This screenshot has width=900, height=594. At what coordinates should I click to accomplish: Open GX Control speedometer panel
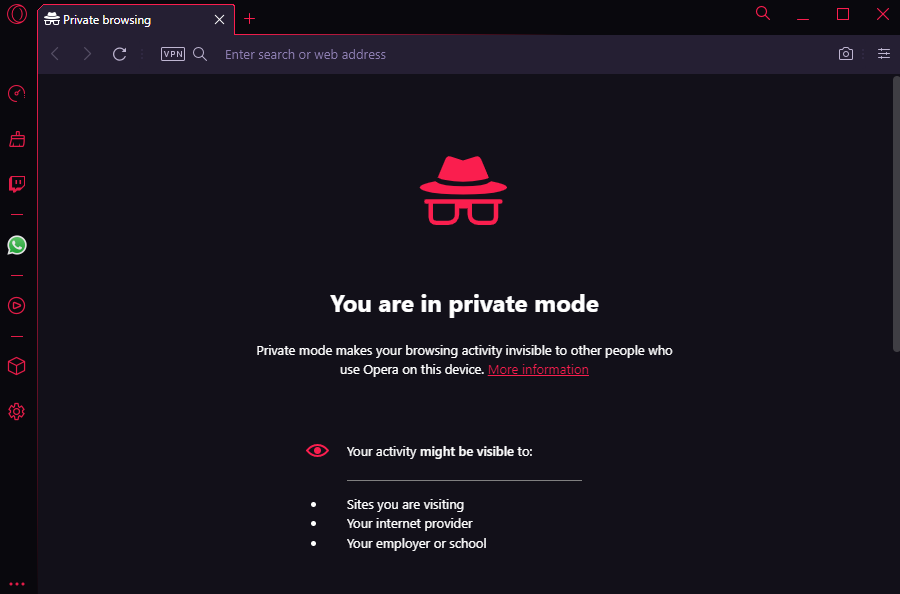pyautogui.click(x=16, y=94)
